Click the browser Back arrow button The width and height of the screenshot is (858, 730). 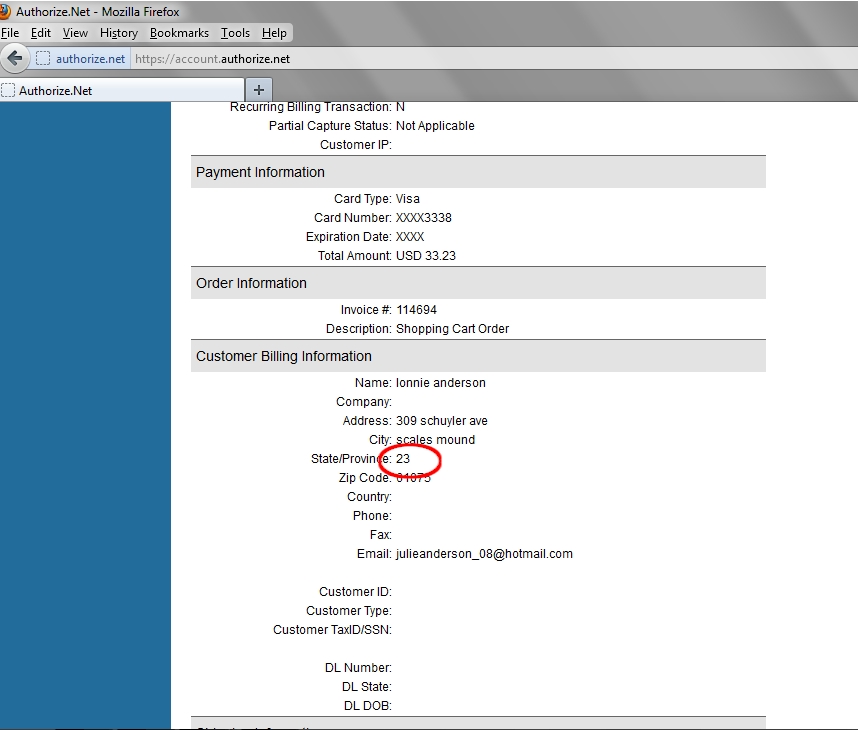pos(15,58)
